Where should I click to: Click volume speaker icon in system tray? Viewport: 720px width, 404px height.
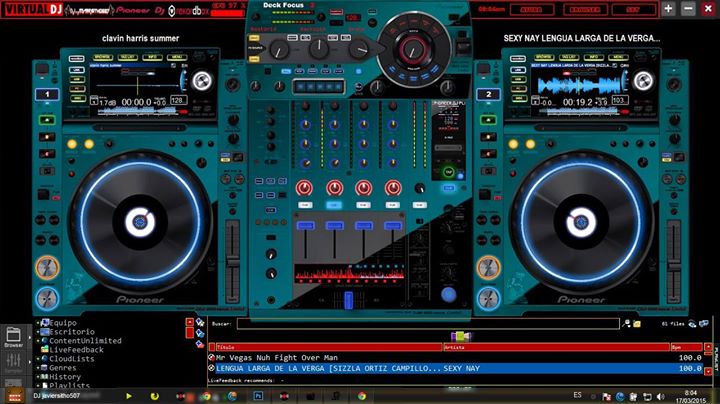[x=661, y=396]
